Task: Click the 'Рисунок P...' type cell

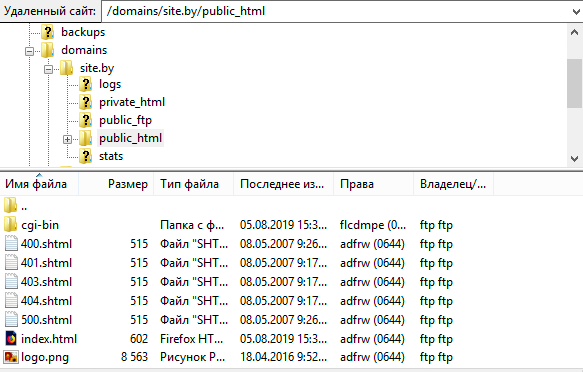Action: 193,357
